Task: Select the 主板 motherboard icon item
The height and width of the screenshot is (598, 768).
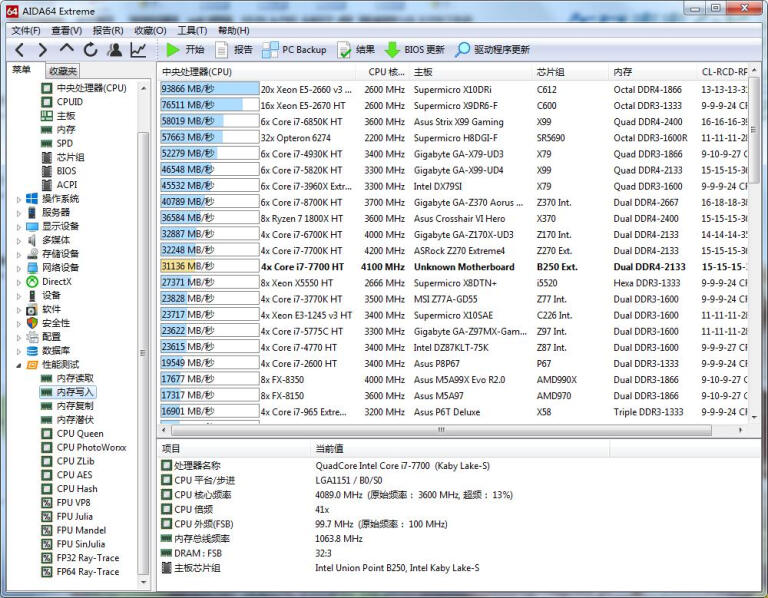Action: (47, 116)
